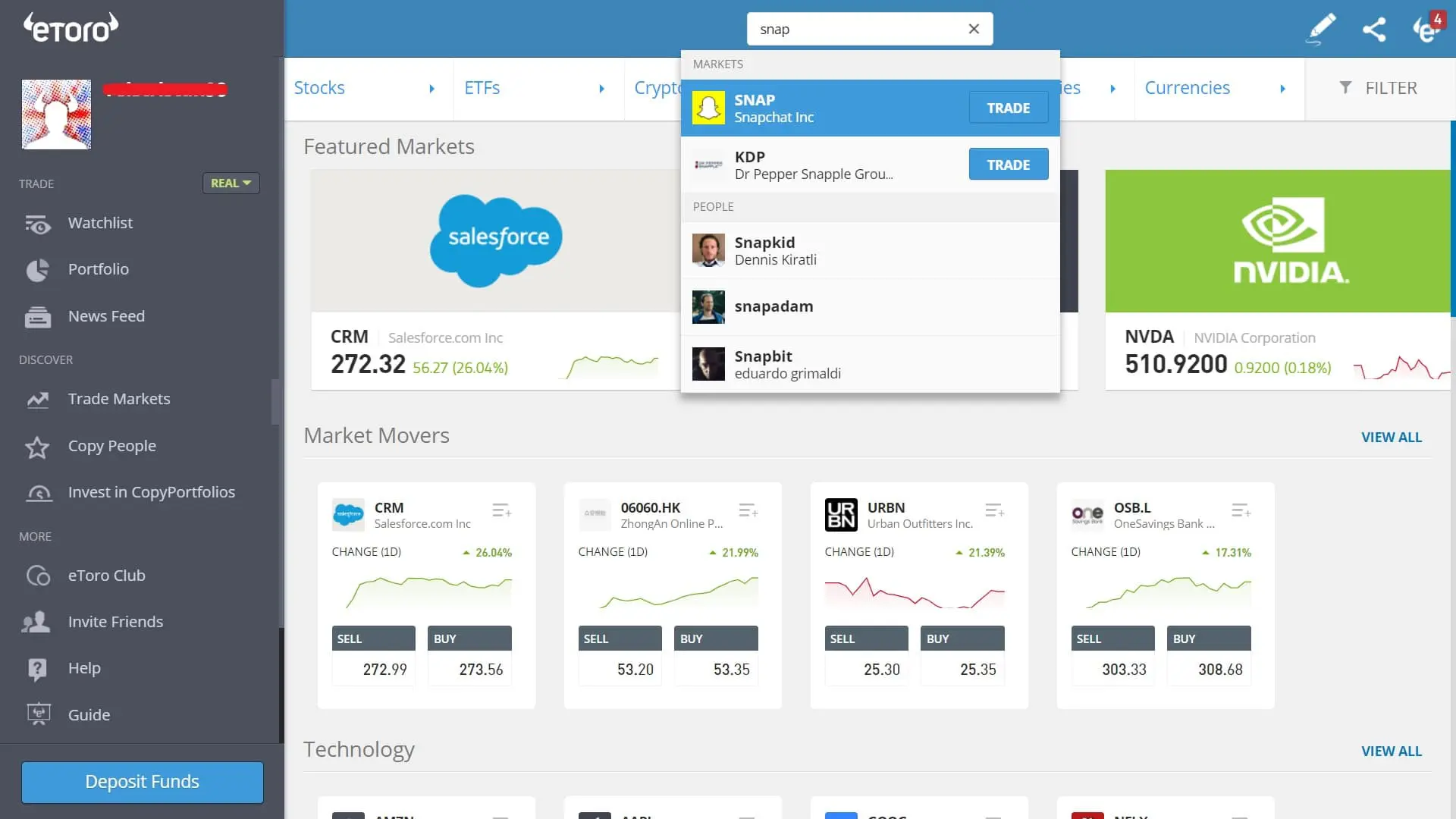This screenshot has width=1456, height=819.
Task: Open the edit pencil icon in header
Action: tap(1321, 29)
